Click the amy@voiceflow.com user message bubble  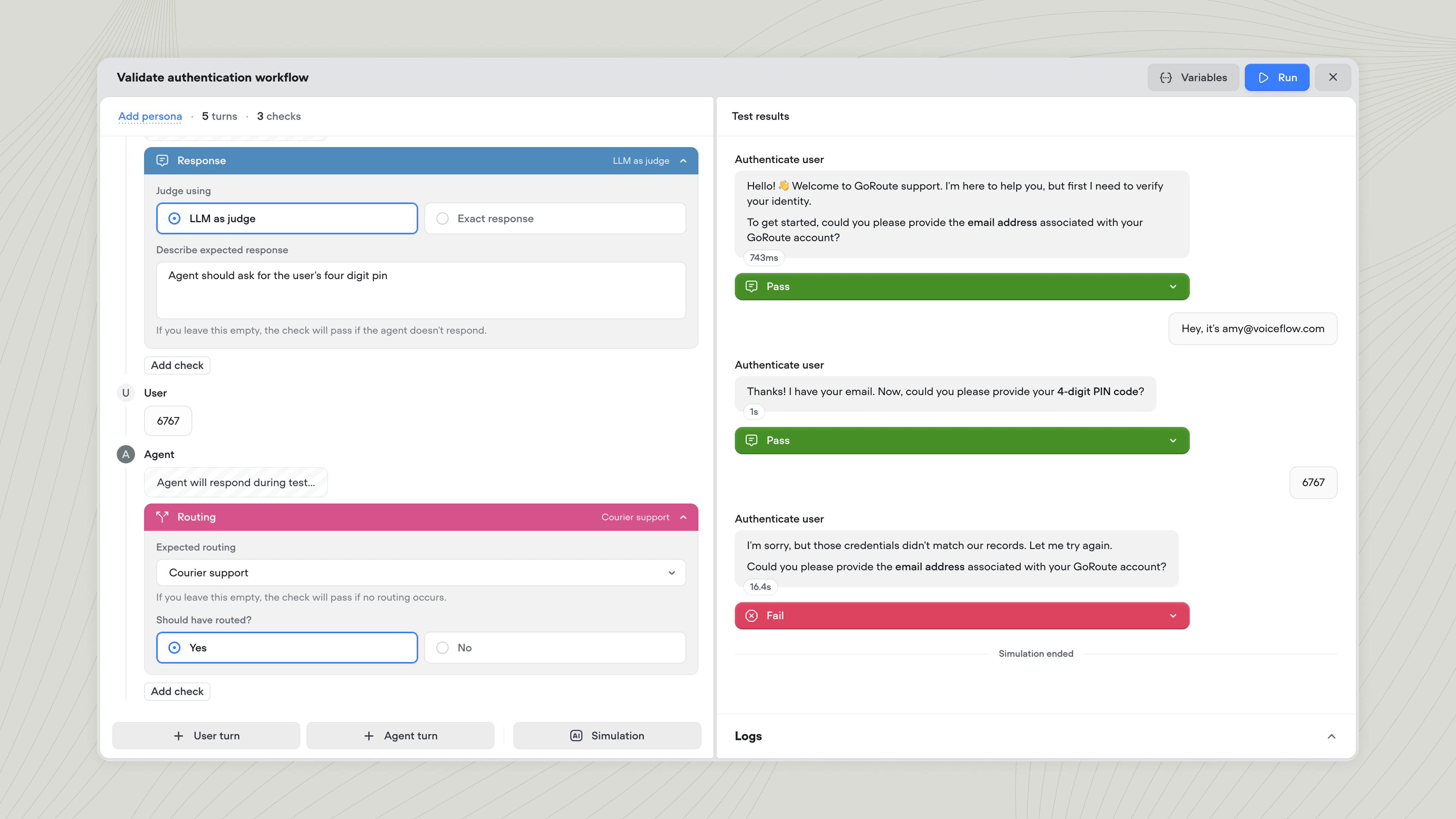1252,328
